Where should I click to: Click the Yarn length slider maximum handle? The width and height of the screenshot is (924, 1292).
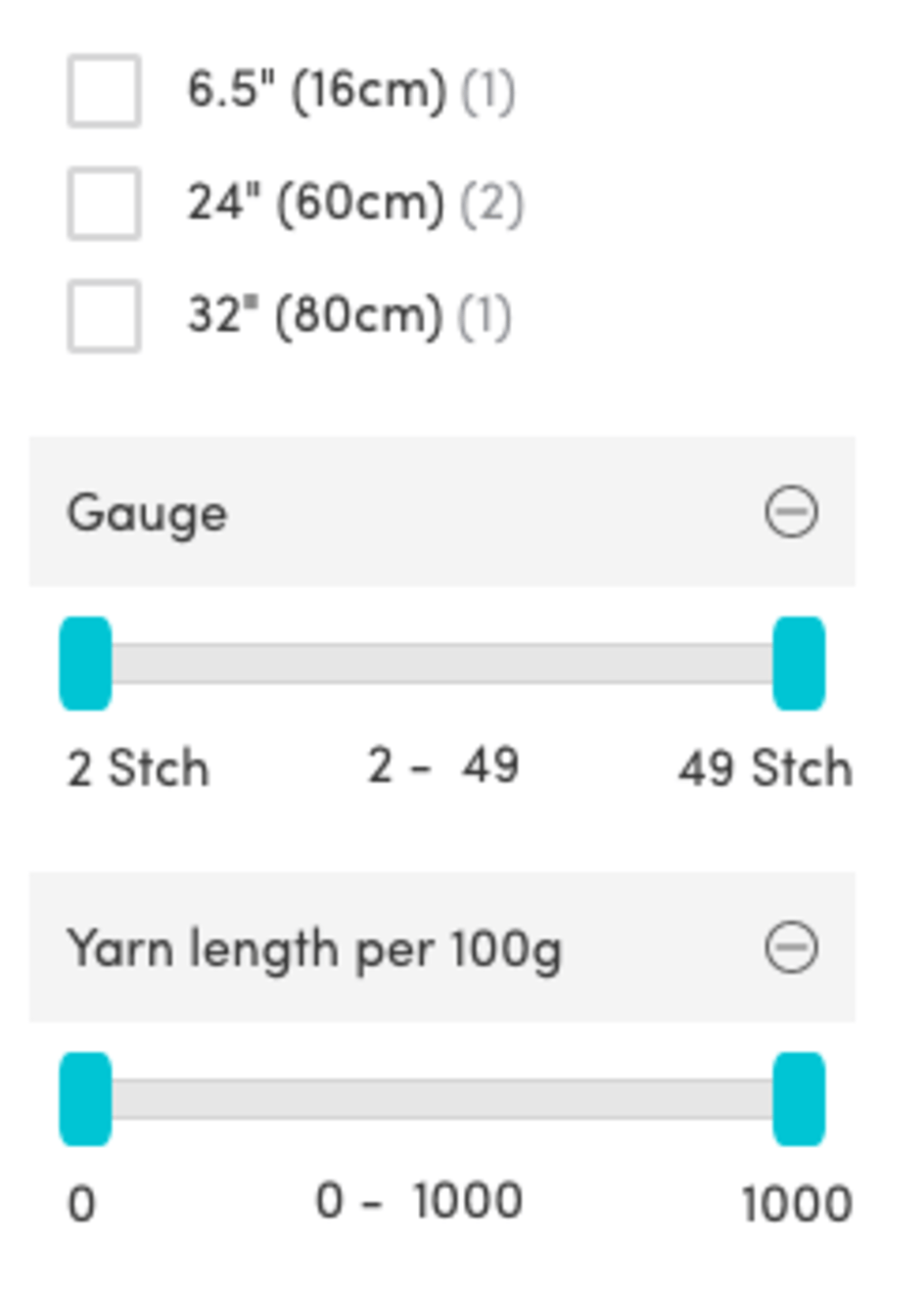click(799, 1098)
